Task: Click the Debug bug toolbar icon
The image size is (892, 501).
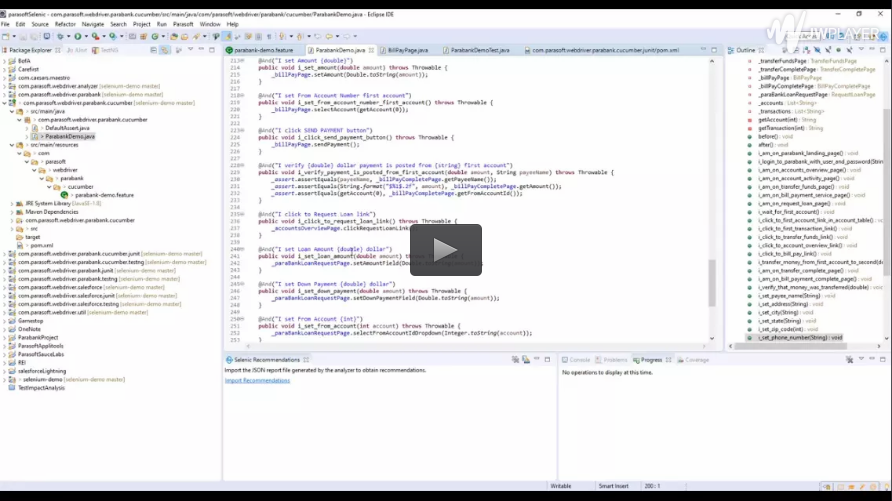Action: pyautogui.click(x=60, y=36)
